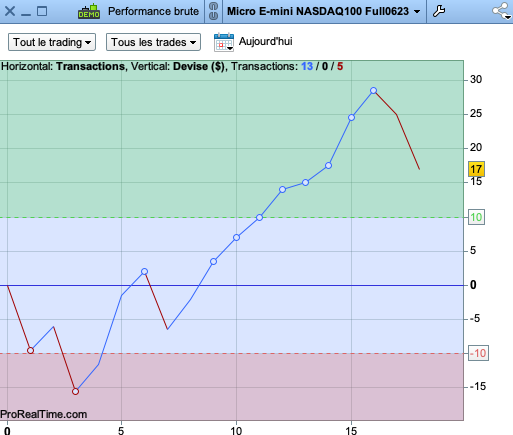This screenshot has width=513, height=435.
Task: Click the red -10 threshold label
Action: coord(479,353)
